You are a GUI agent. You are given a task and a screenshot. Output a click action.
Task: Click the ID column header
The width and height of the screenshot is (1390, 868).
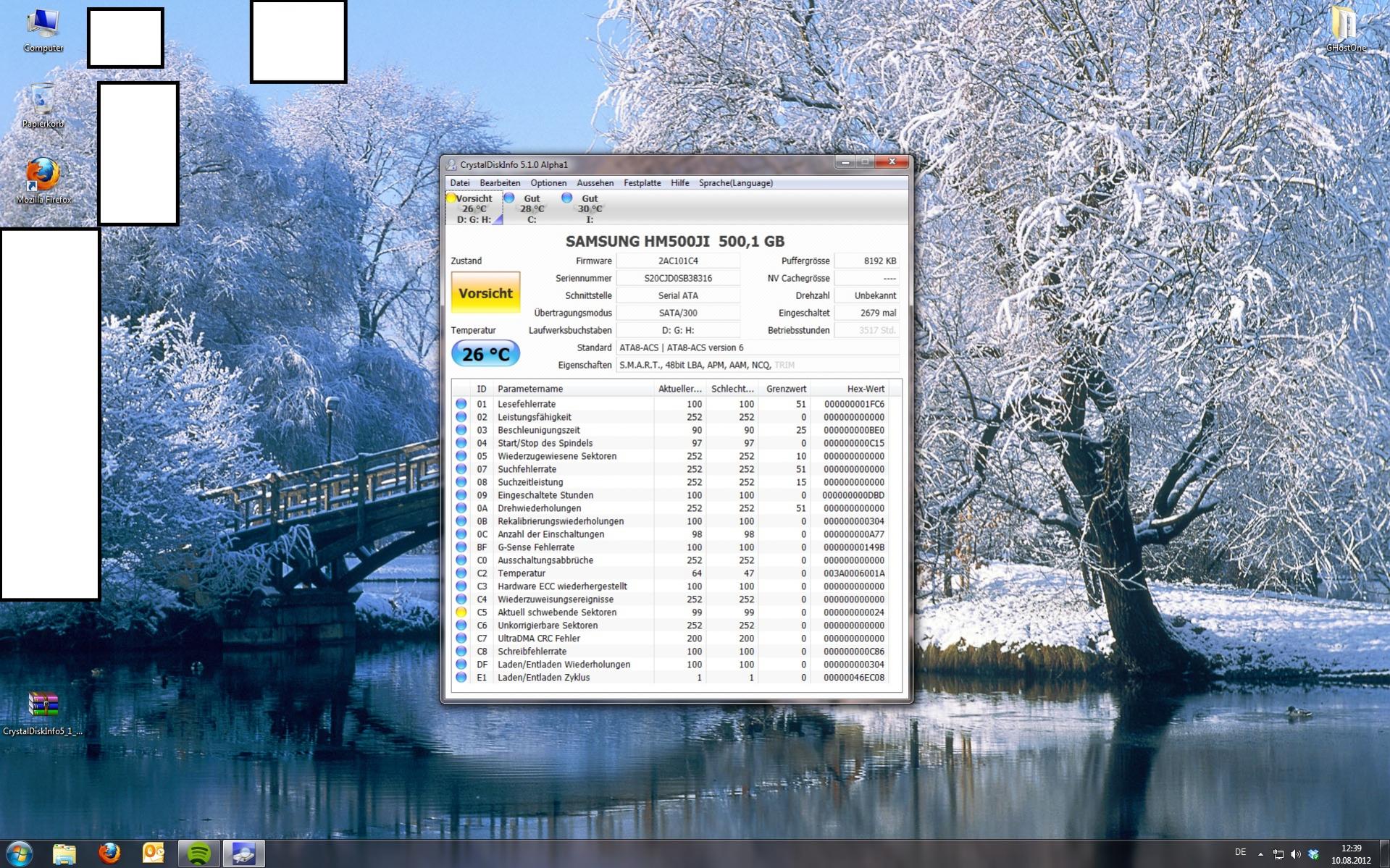(482, 389)
